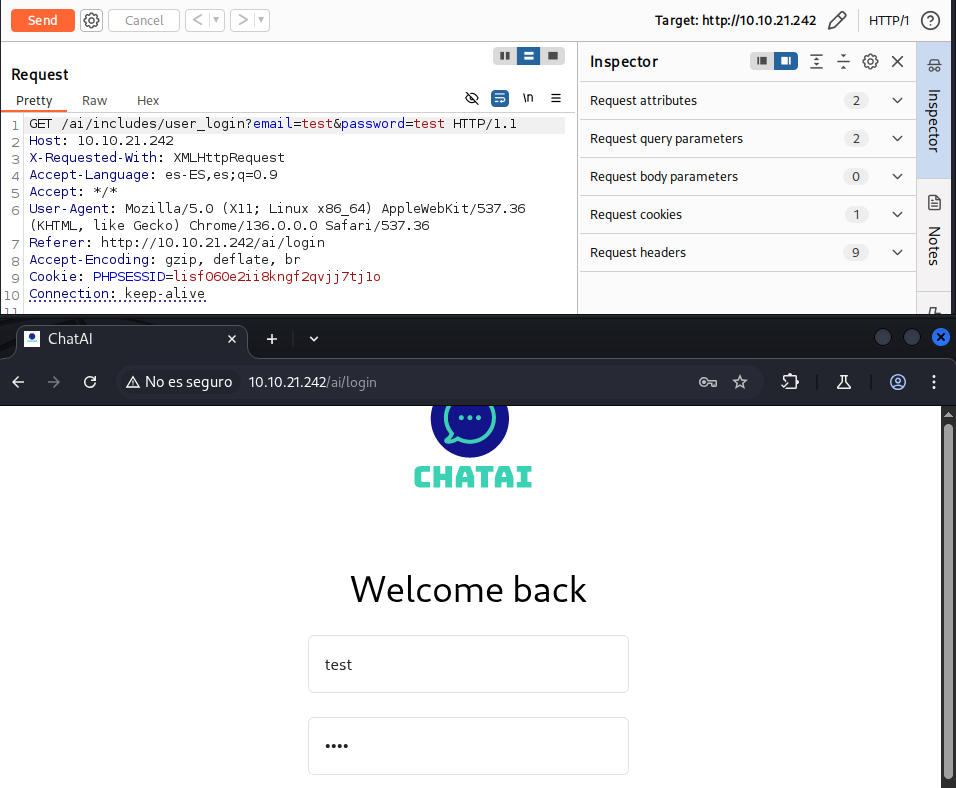The height and width of the screenshot is (788, 956).
Task: Reload the ChatAI login page
Action: (90, 382)
